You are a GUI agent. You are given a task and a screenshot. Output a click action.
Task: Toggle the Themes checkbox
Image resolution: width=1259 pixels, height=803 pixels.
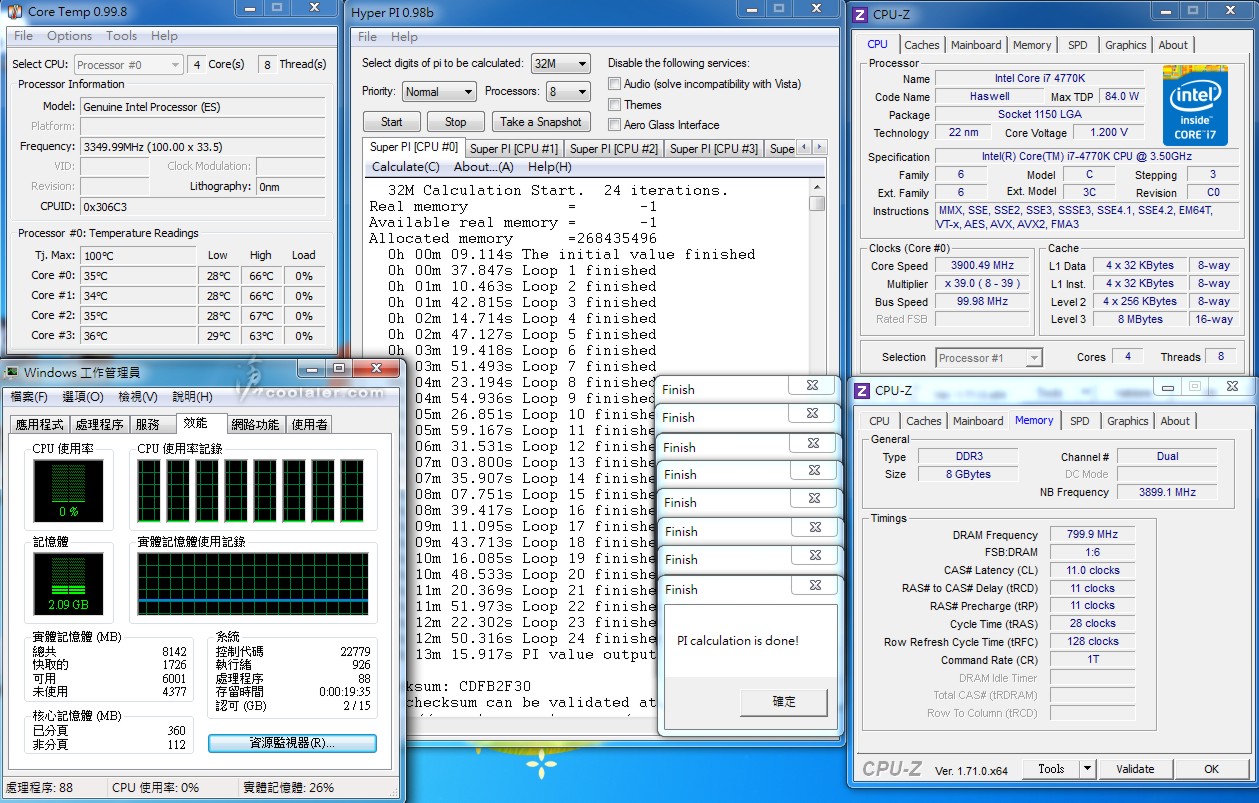pos(615,105)
